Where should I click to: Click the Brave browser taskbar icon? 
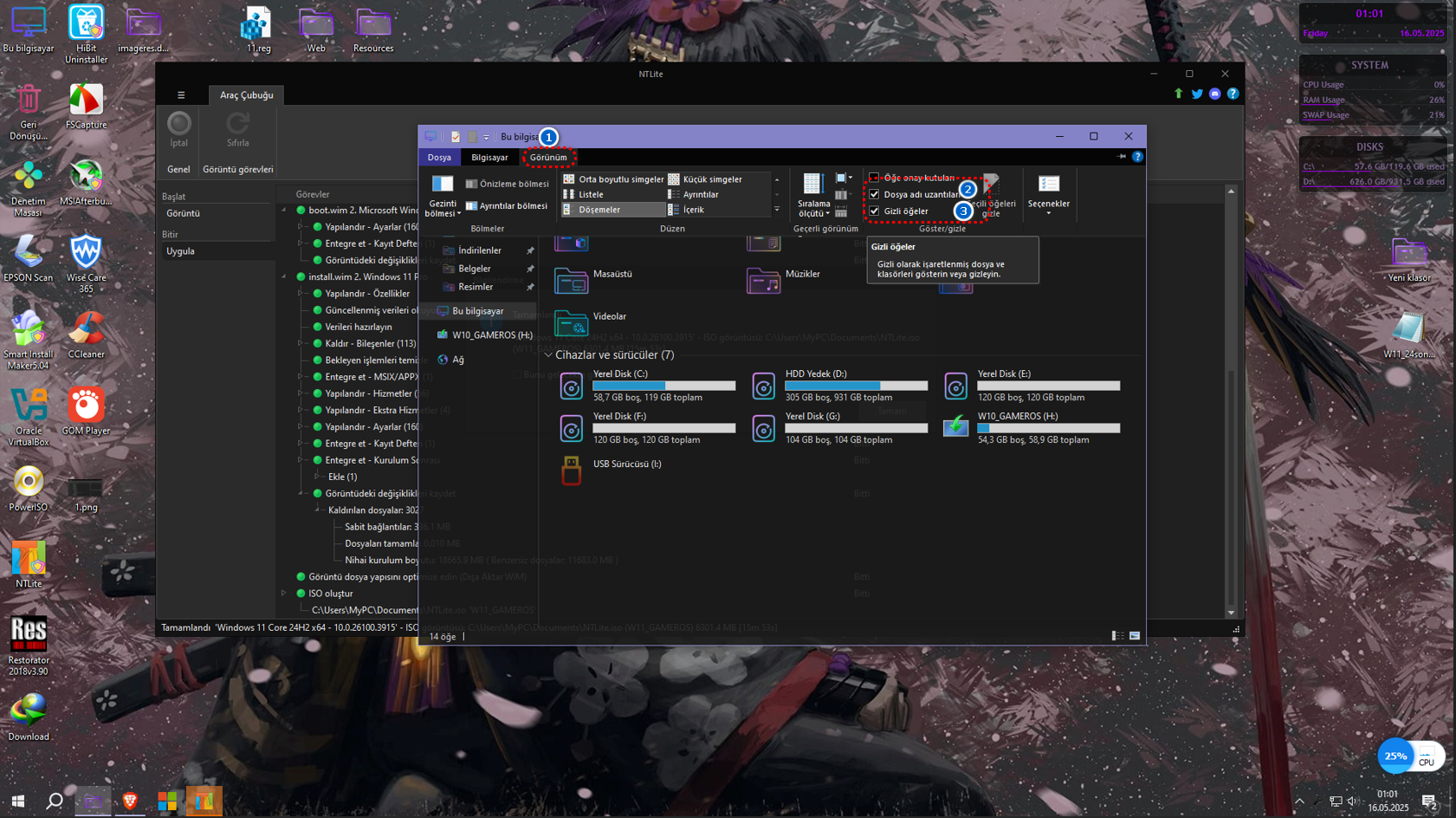click(x=130, y=802)
